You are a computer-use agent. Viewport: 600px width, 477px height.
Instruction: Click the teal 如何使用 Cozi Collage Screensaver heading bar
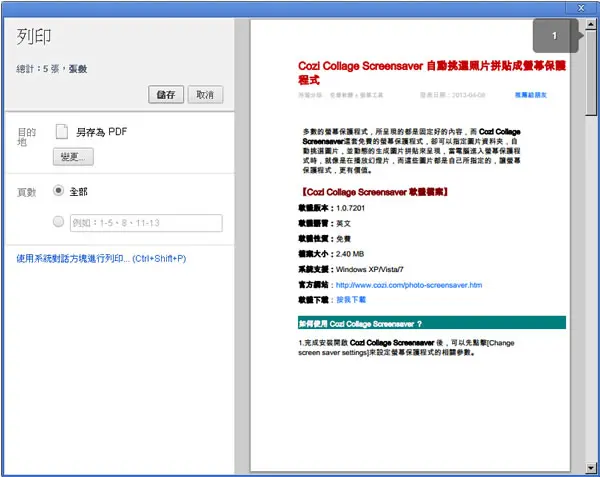pyautogui.click(x=432, y=323)
